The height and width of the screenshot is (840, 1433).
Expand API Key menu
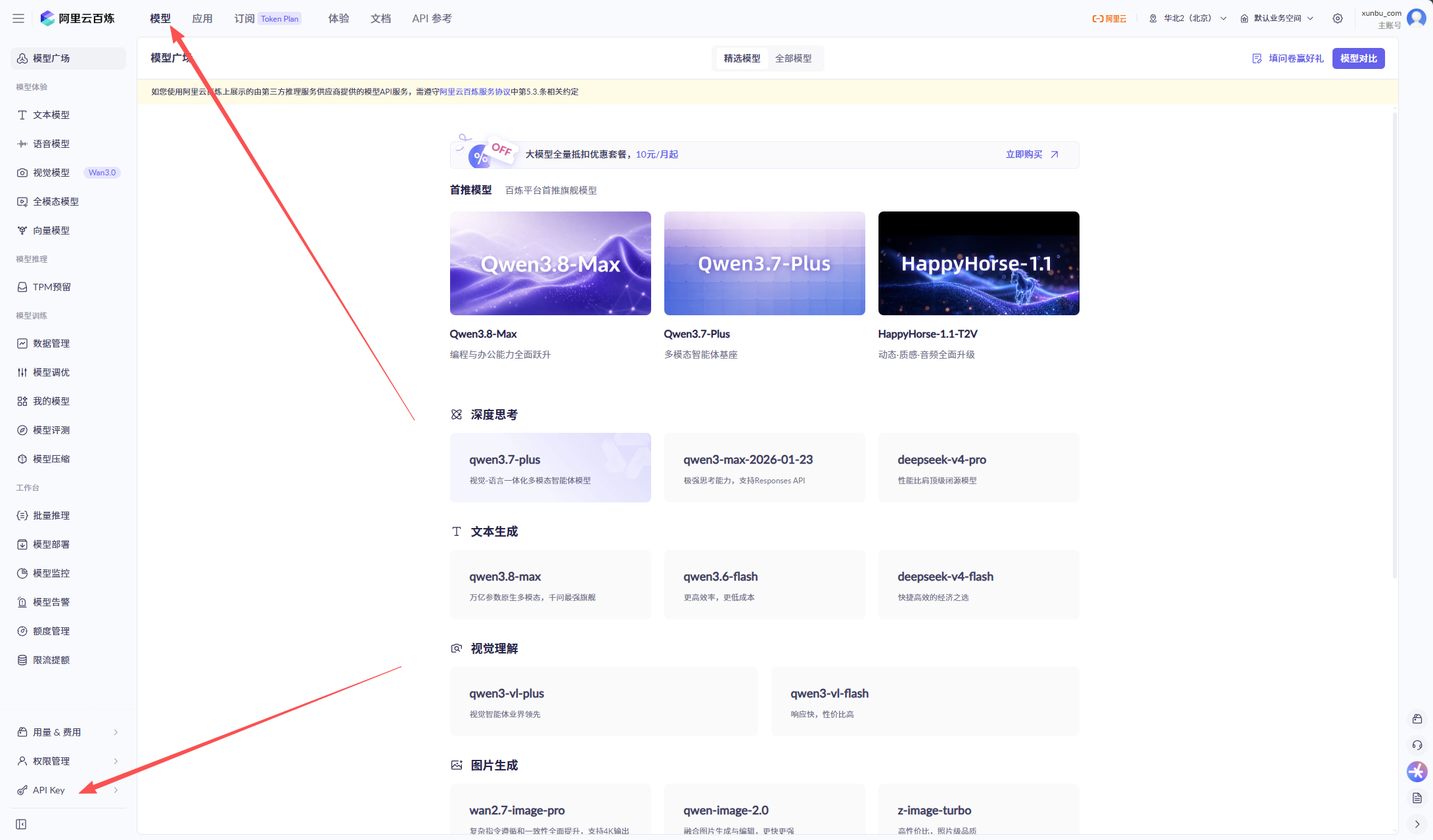coord(68,790)
